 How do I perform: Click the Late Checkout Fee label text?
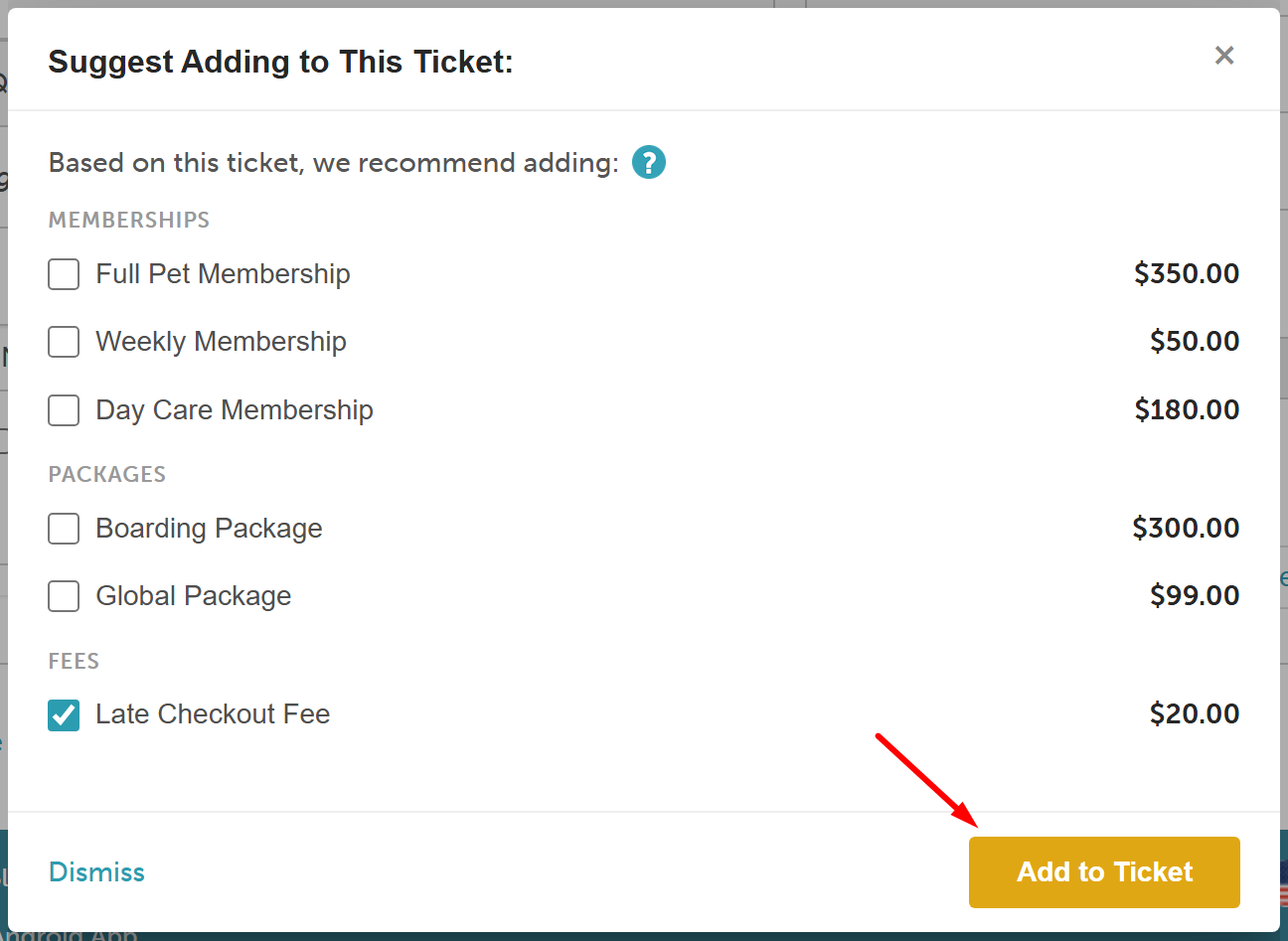213,714
